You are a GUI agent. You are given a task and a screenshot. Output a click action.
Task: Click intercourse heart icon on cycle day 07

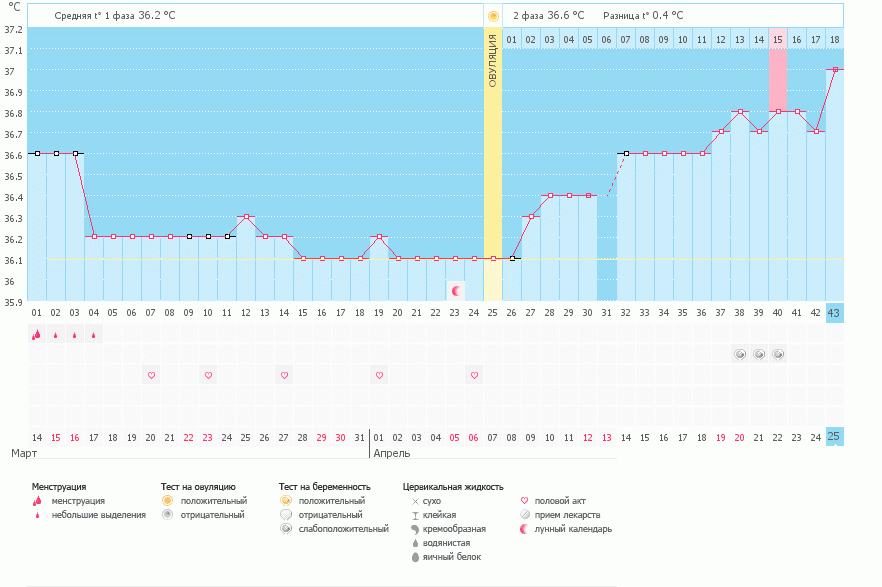pos(151,375)
